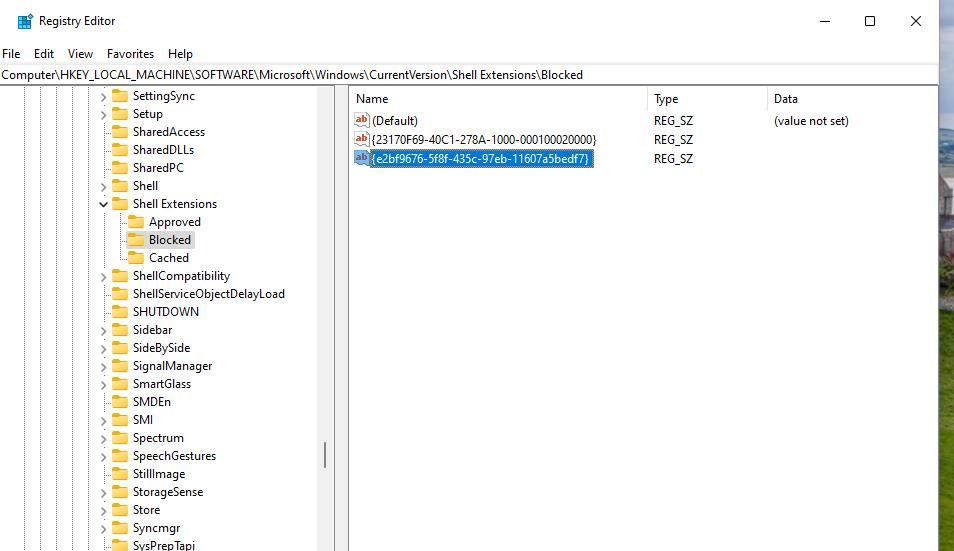Image resolution: width=954 pixels, height=551 pixels.
Task: Select the StillImage folder icon
Action: pos(120,474)
